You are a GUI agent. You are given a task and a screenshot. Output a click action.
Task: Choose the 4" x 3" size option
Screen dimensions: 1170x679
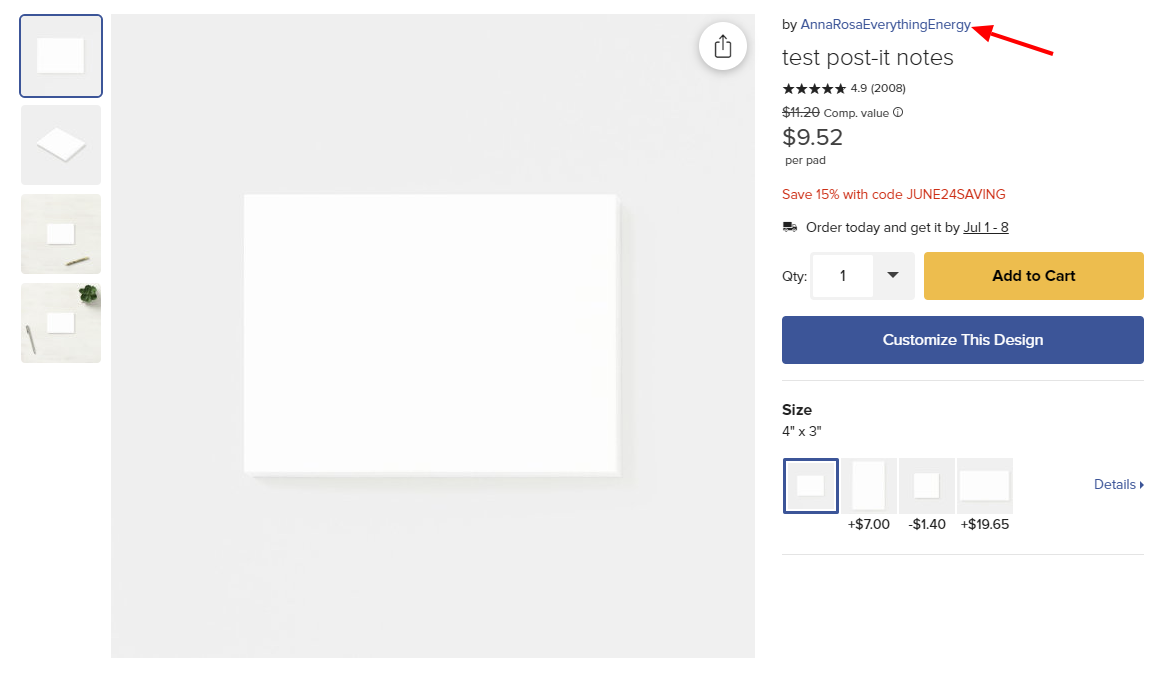pyautogui.click(x=810, y=486)
